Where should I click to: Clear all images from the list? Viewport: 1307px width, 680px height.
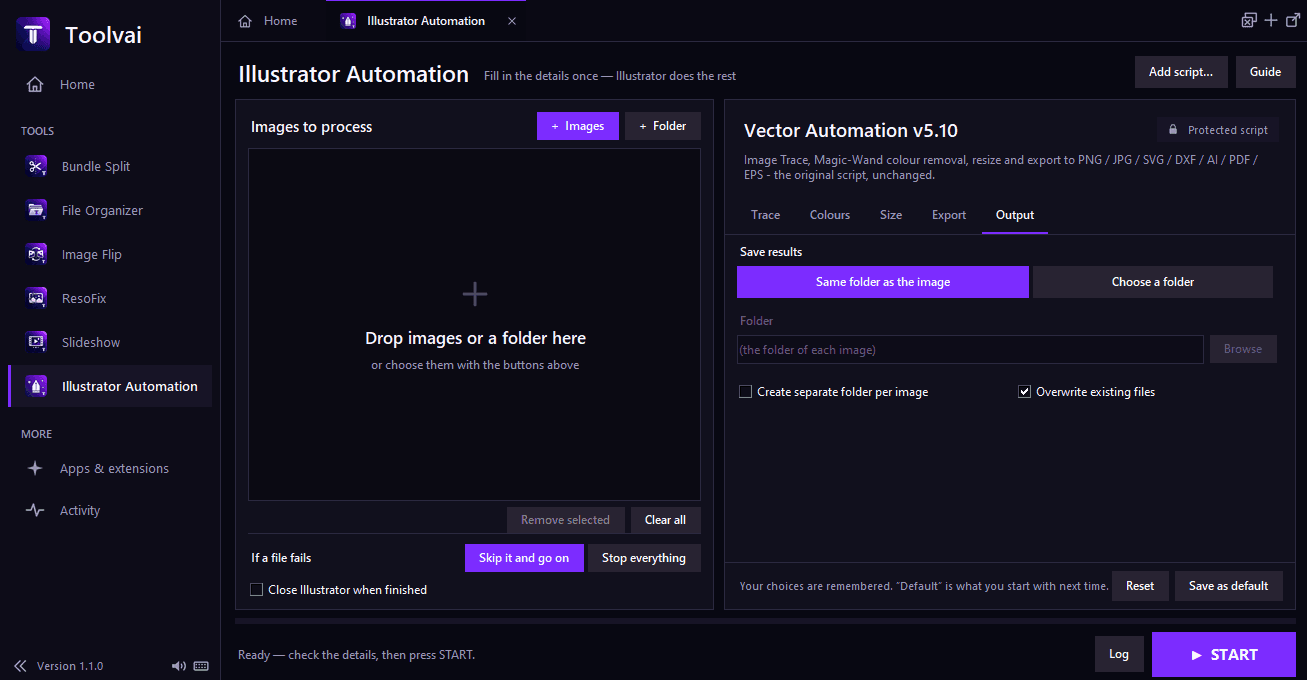[x=665, y=520]
